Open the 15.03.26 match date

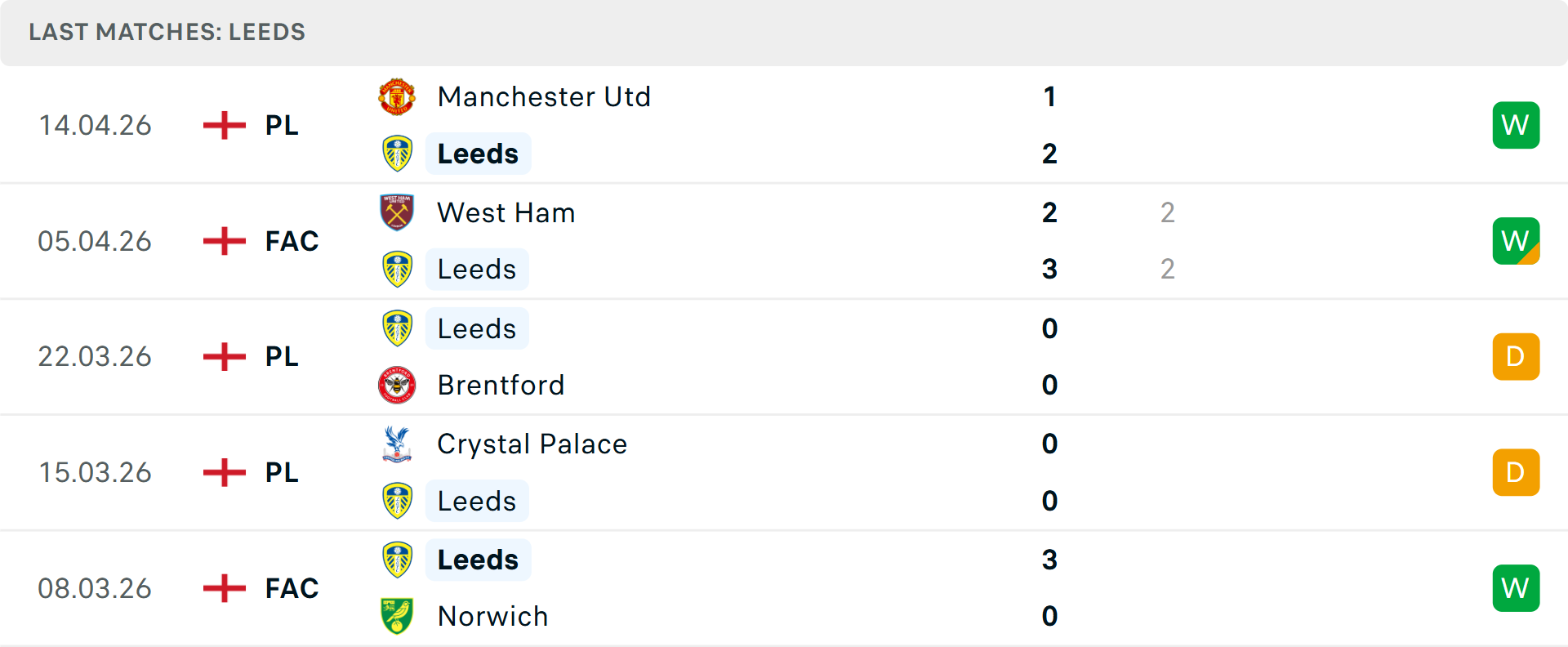pos(95,472)
